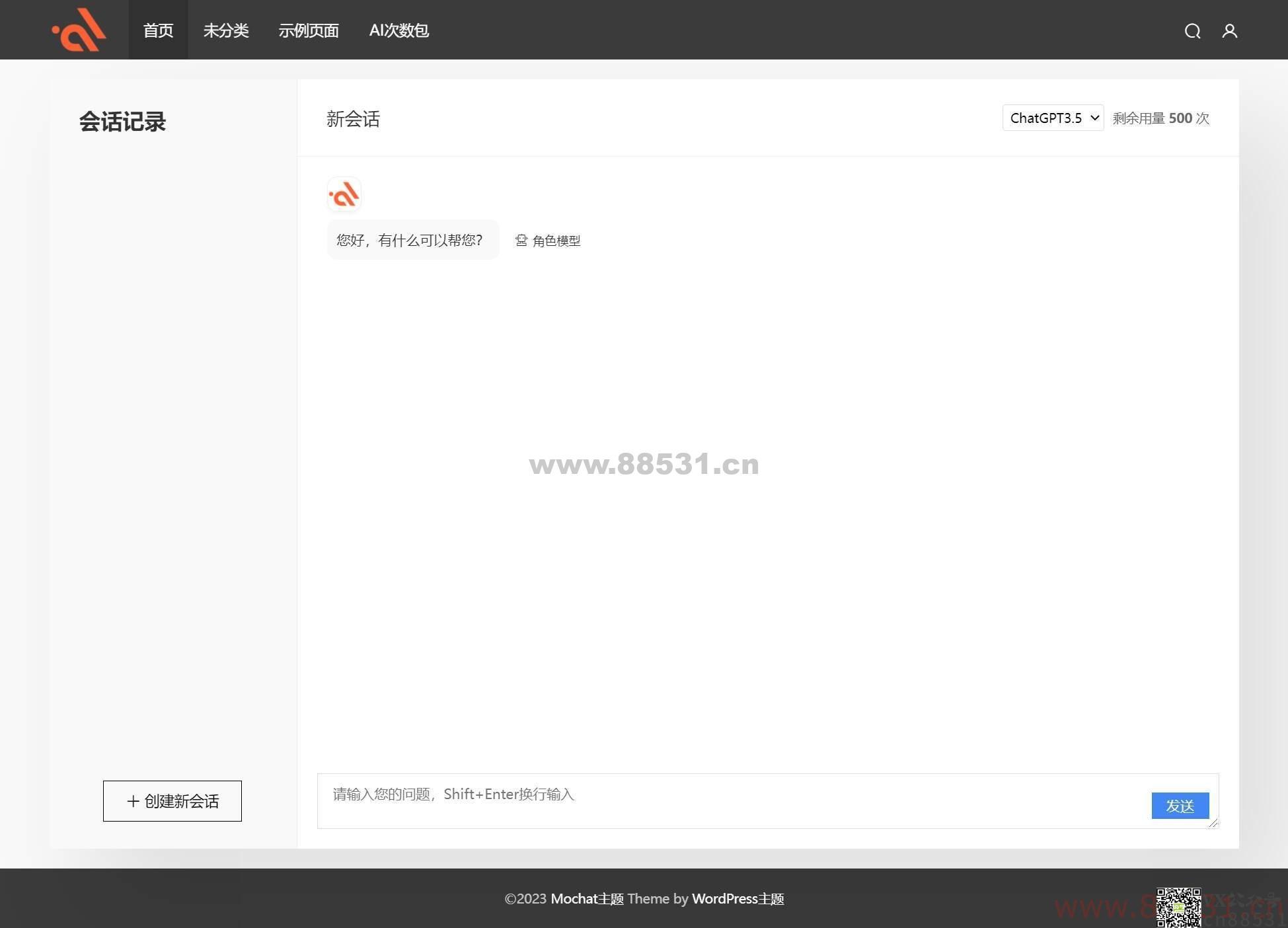1288x928 pixels.
Task: Open the WordPress主题 footer link
Action: [738, 899]
